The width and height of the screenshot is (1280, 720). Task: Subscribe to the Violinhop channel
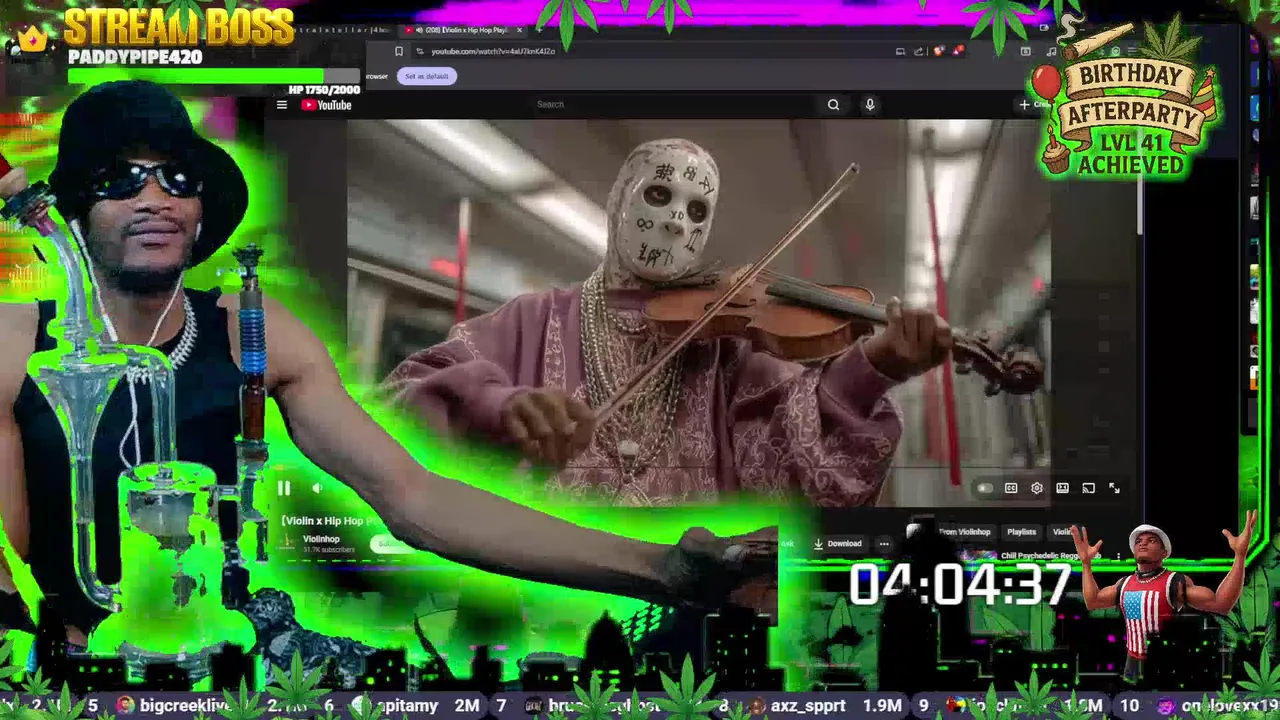coord(390,544)
